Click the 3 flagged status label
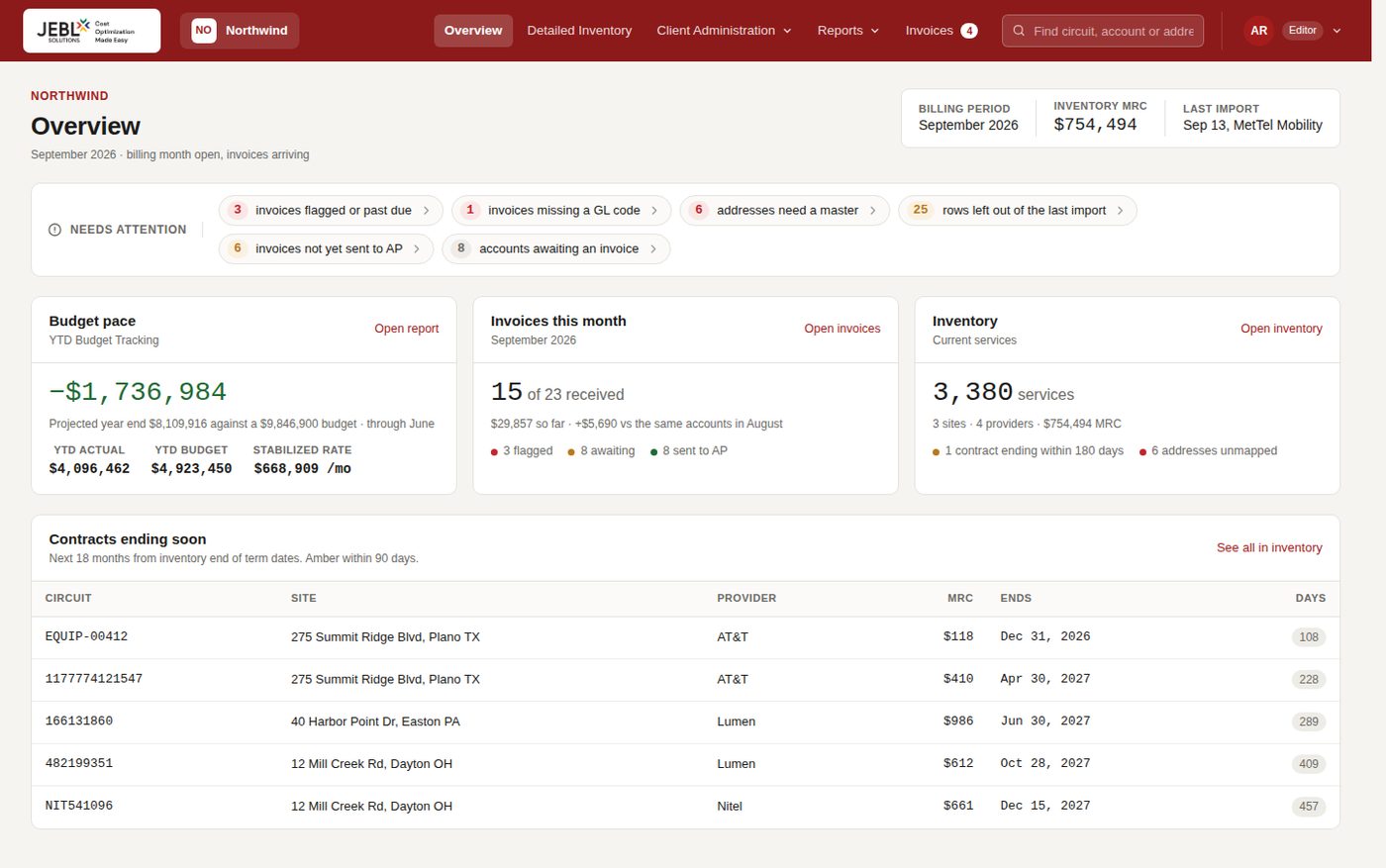This screenshot has width=1386, height=868. (x=522, y=451)
